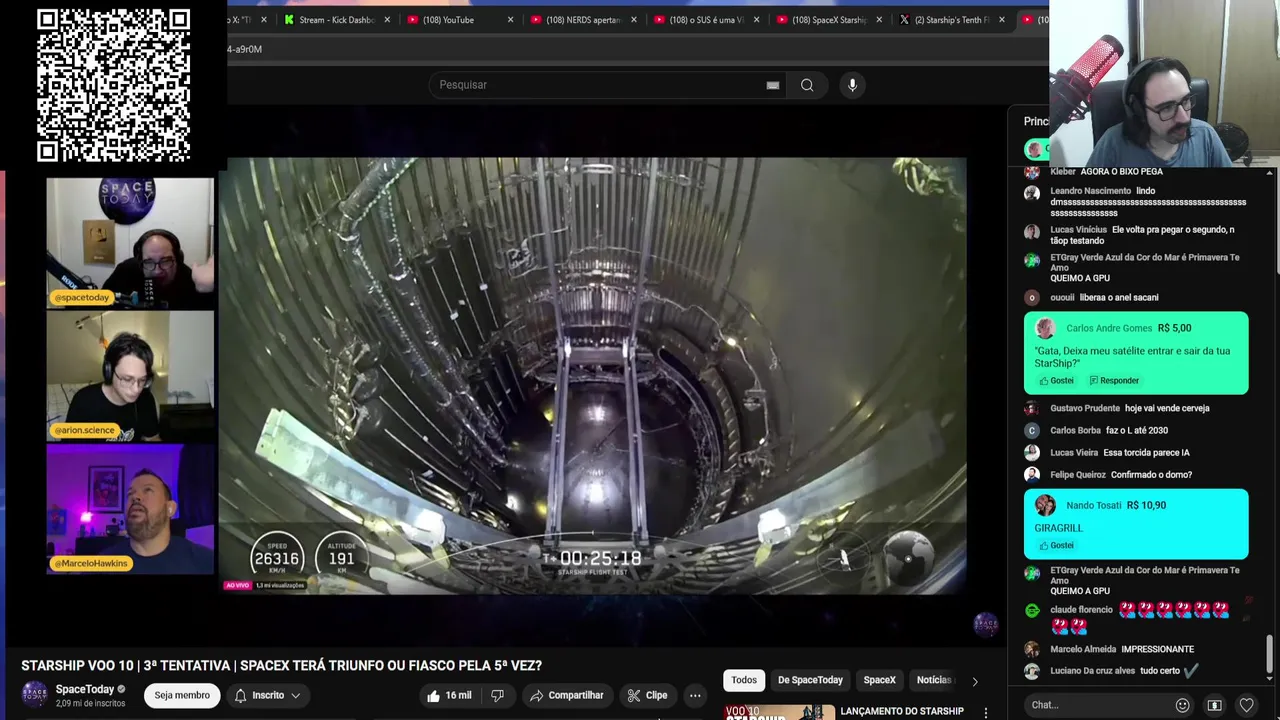Select the Notícias filter chip
This screenshot has height=720, width=1280.
click(x=934, y=680)
